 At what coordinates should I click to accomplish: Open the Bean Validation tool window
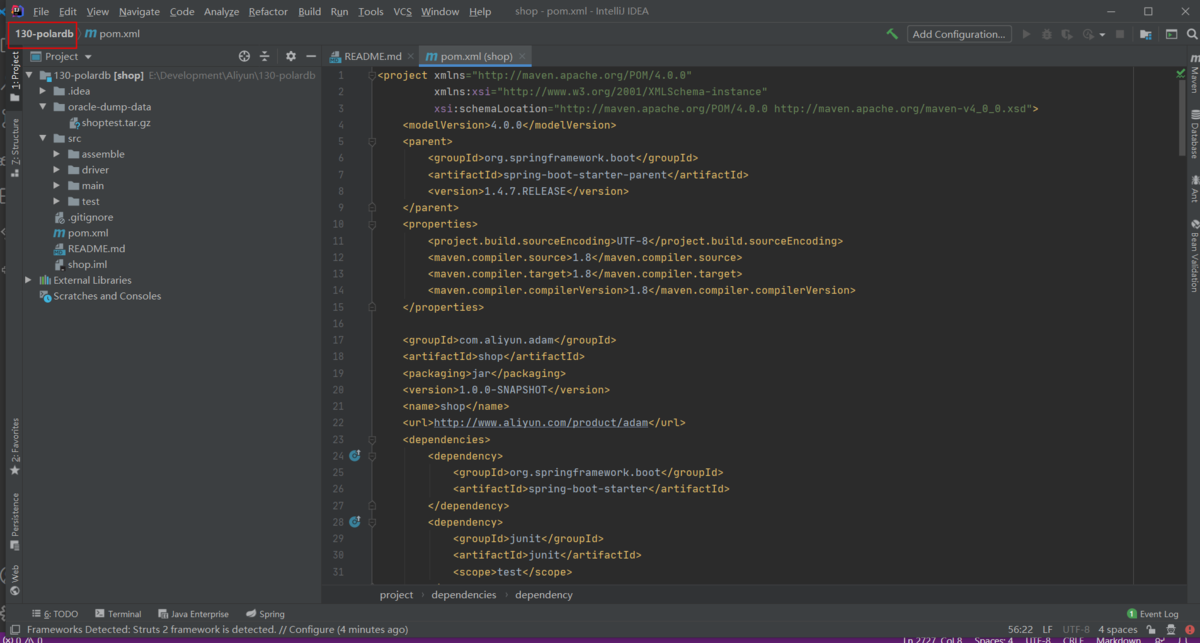pyautogui.click(x=1194, y=256)
